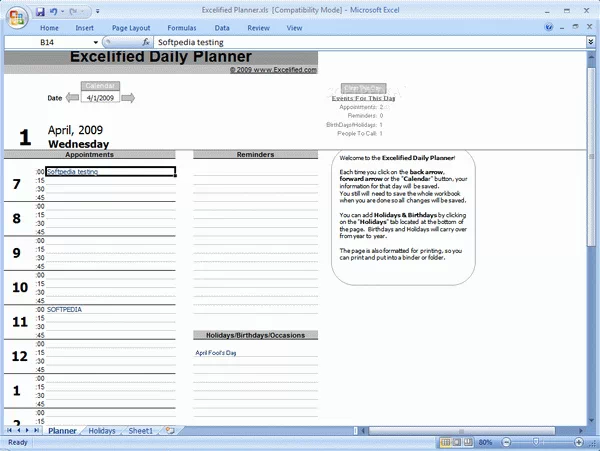Zoom out with the minus button
Viewport: 600px width, 451px height.
[506, 443]
